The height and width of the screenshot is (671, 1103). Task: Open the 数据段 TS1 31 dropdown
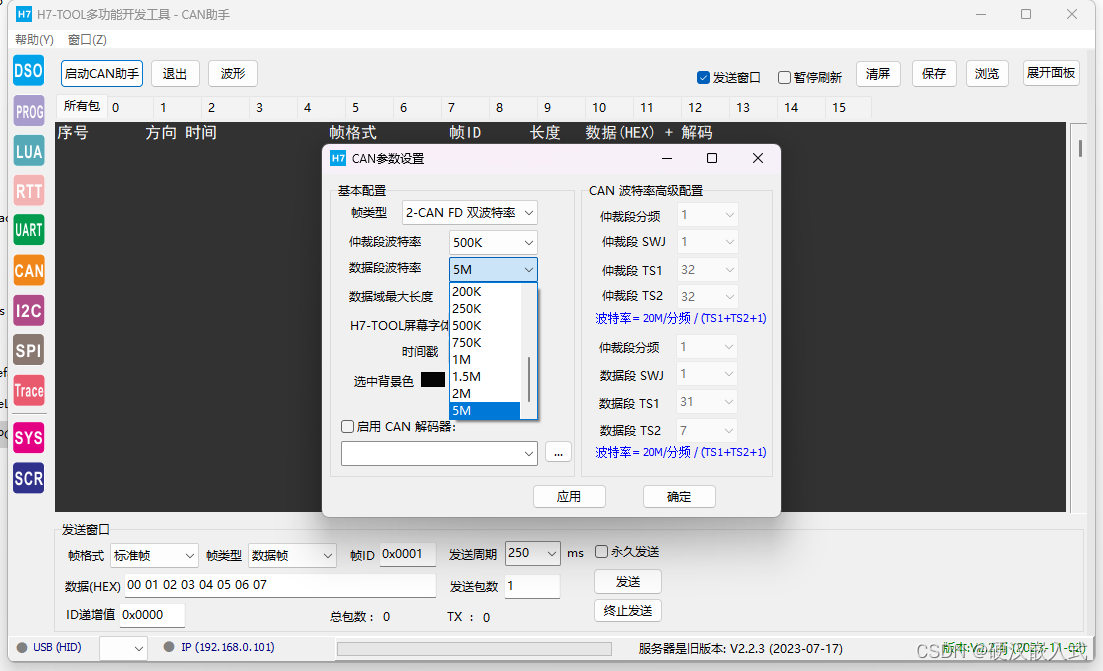pyautogui.click(x=708, y=402)
